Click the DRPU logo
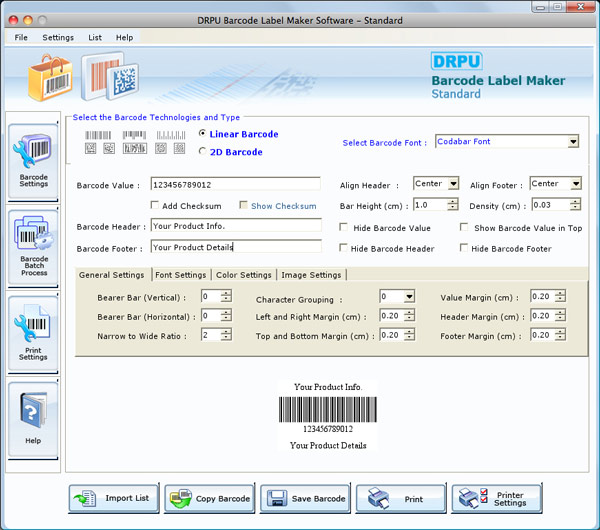600x530 pixels. (x=457, y=61)
